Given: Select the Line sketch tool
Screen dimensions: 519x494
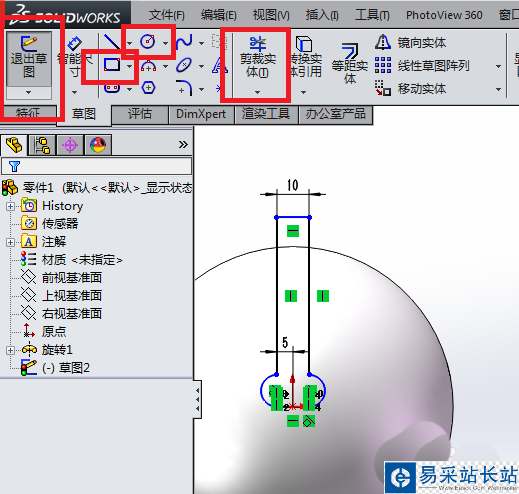Looking at the screenshot, I should click(112, 42).
